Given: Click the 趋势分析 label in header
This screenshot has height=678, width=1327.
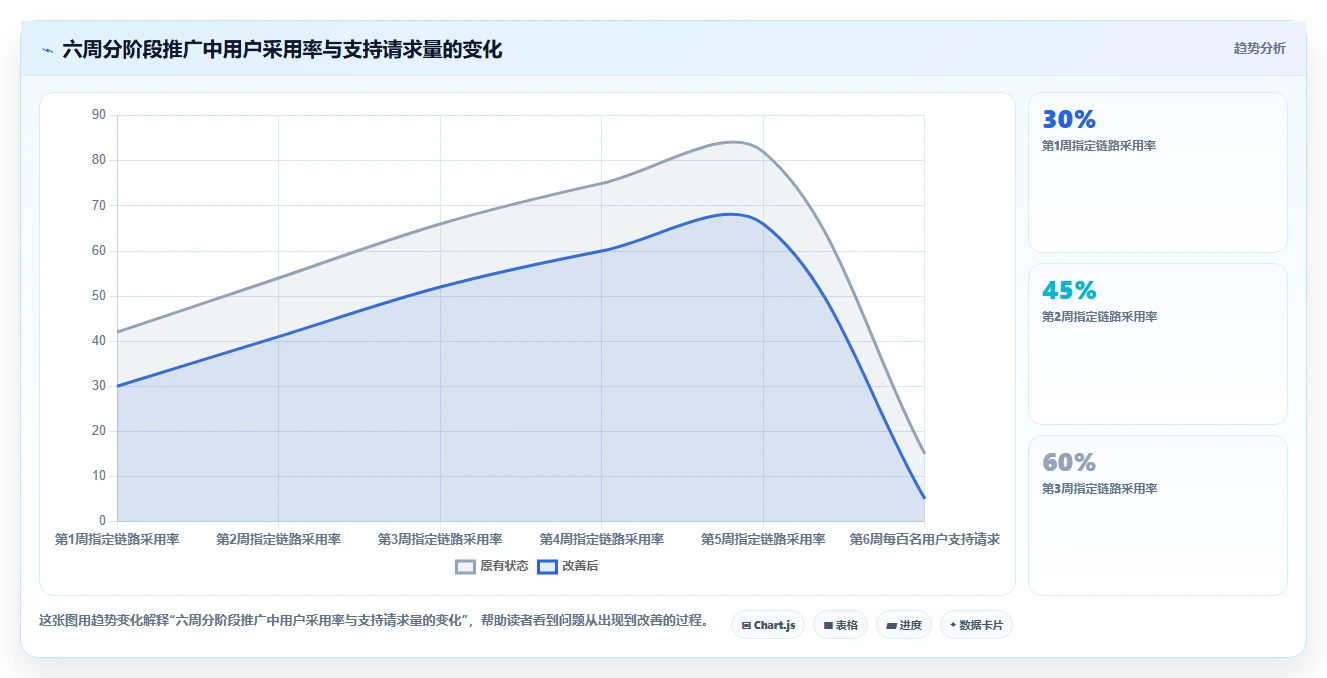Looking at the screenshot, I should [1260, 48].
